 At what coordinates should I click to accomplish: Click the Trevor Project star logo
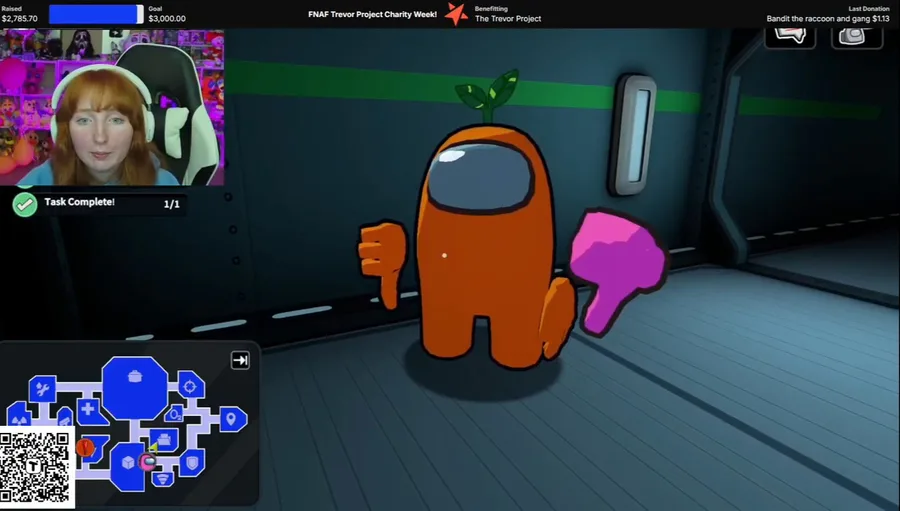pos(456,14)
